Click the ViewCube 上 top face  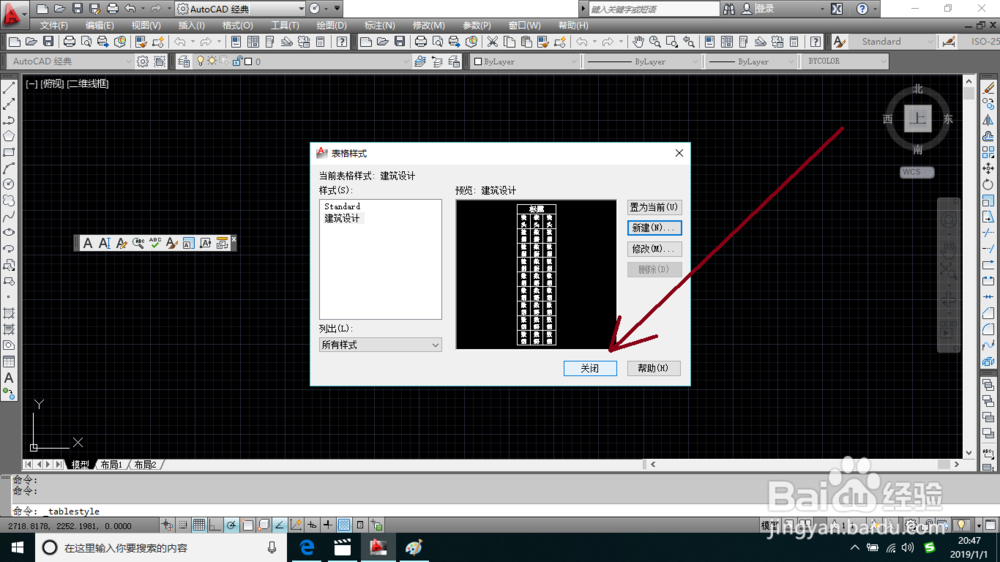coord(918,118)
